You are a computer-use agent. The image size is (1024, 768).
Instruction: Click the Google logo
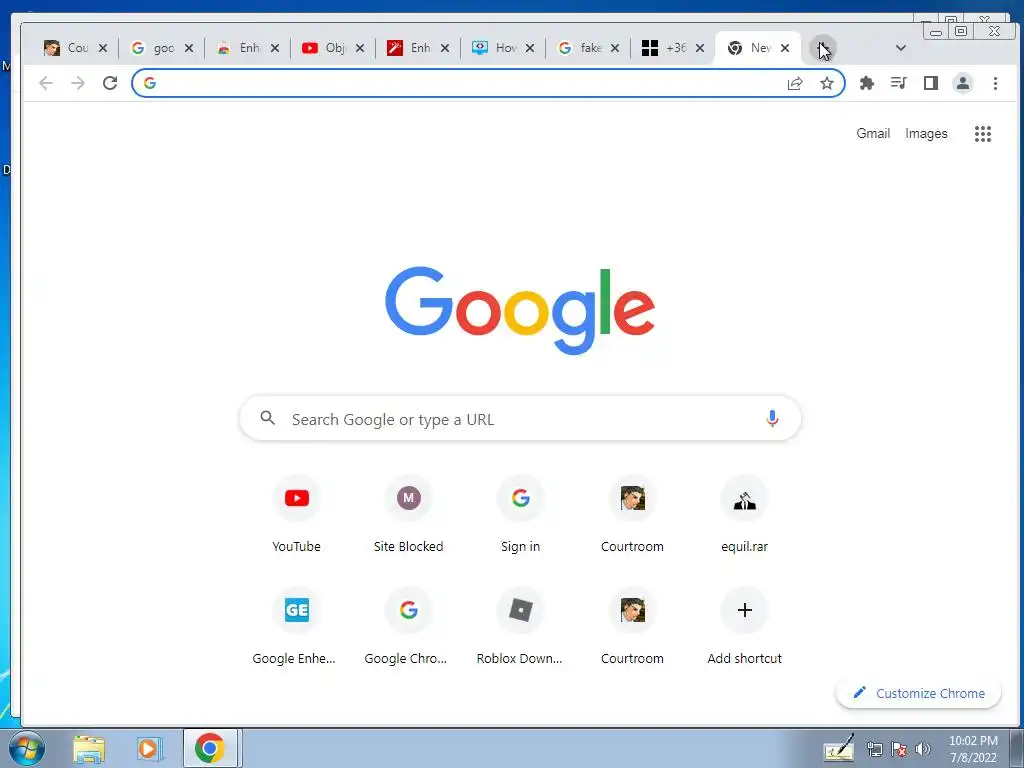tap(520, 310)
